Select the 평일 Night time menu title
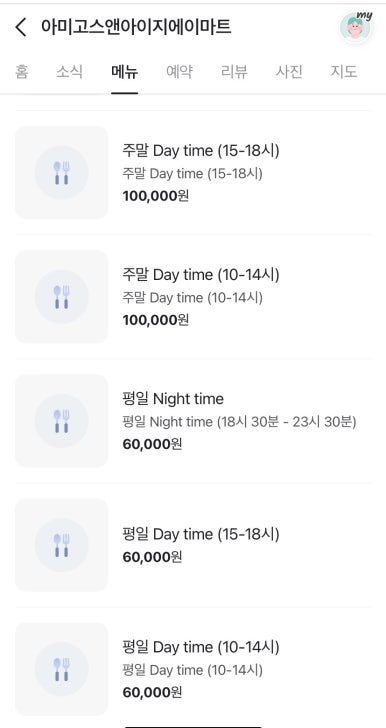This screenshot has width=386, height=728. pos(173,399)
